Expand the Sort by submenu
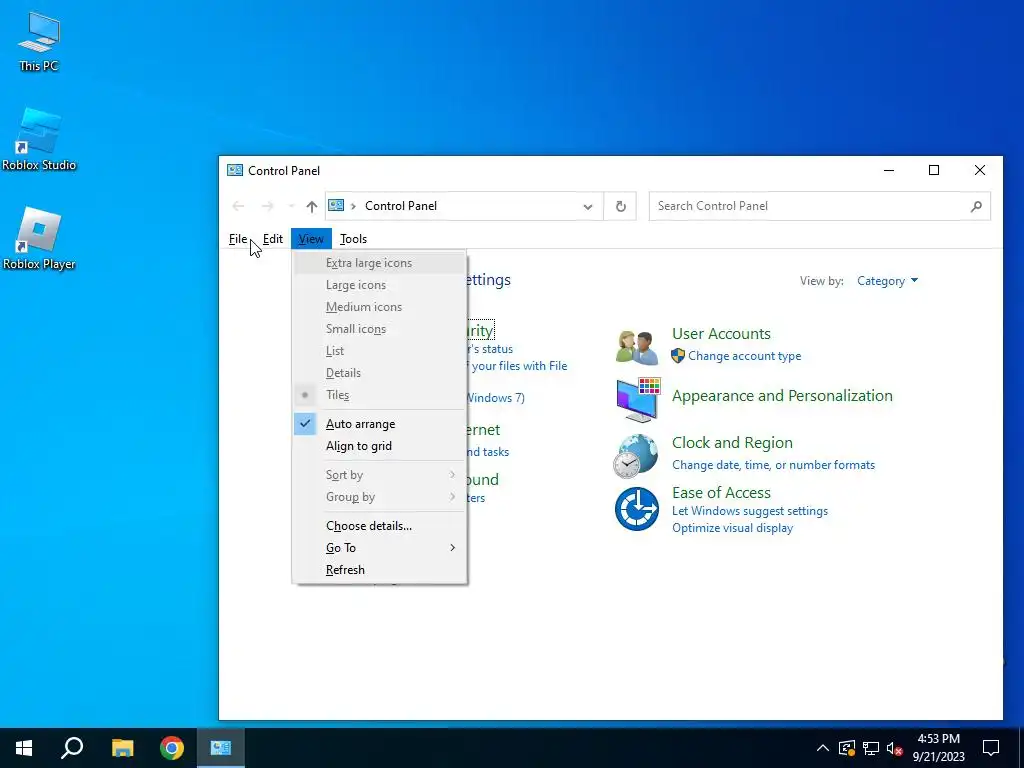Image resolution: width=1024 pixels, height=768 pixels. pos(379,475)
